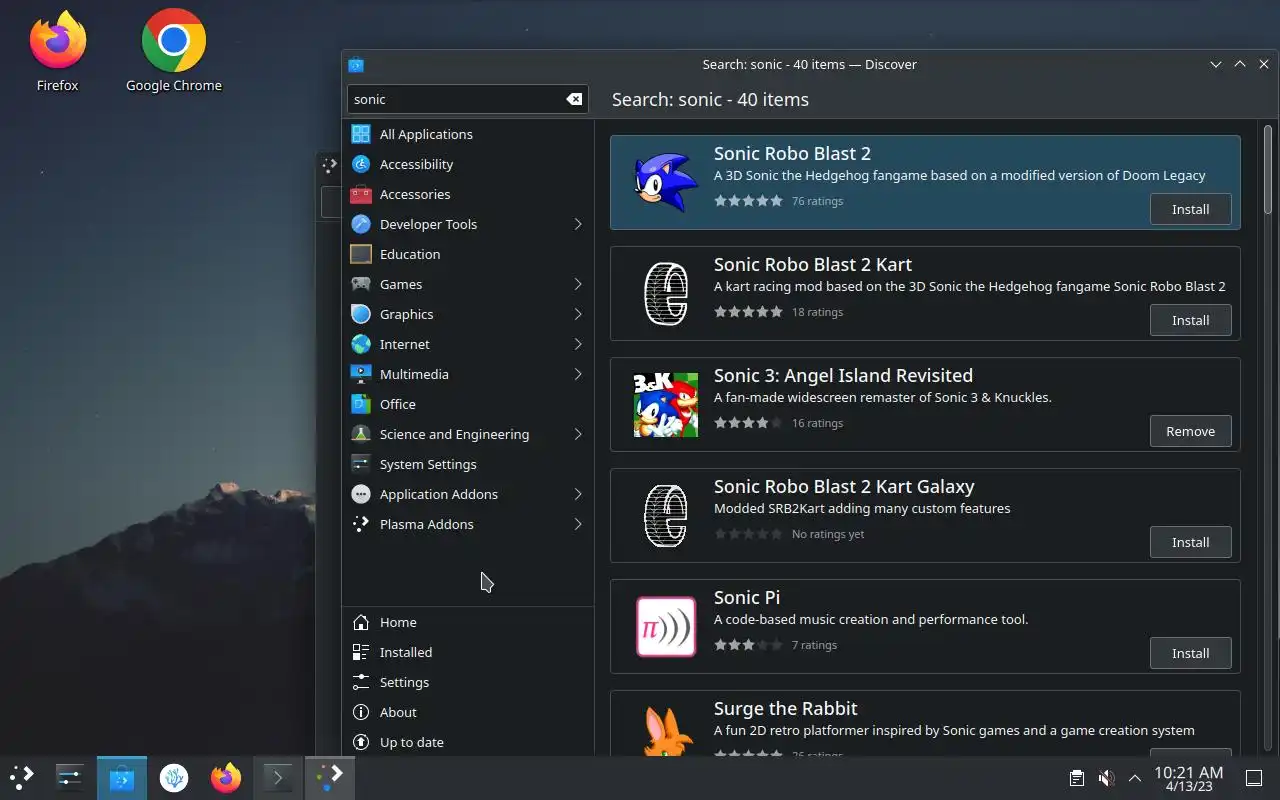The image size is (1280, 800).
Task: Expand the Games category arrow
Action: pos(578,284)
